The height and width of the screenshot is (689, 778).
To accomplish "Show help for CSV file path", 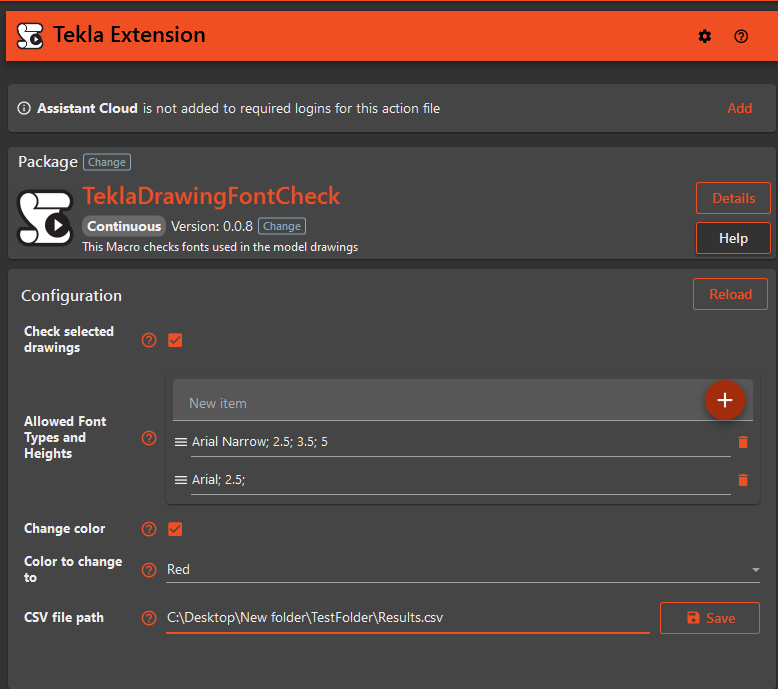I will point(149,618).
